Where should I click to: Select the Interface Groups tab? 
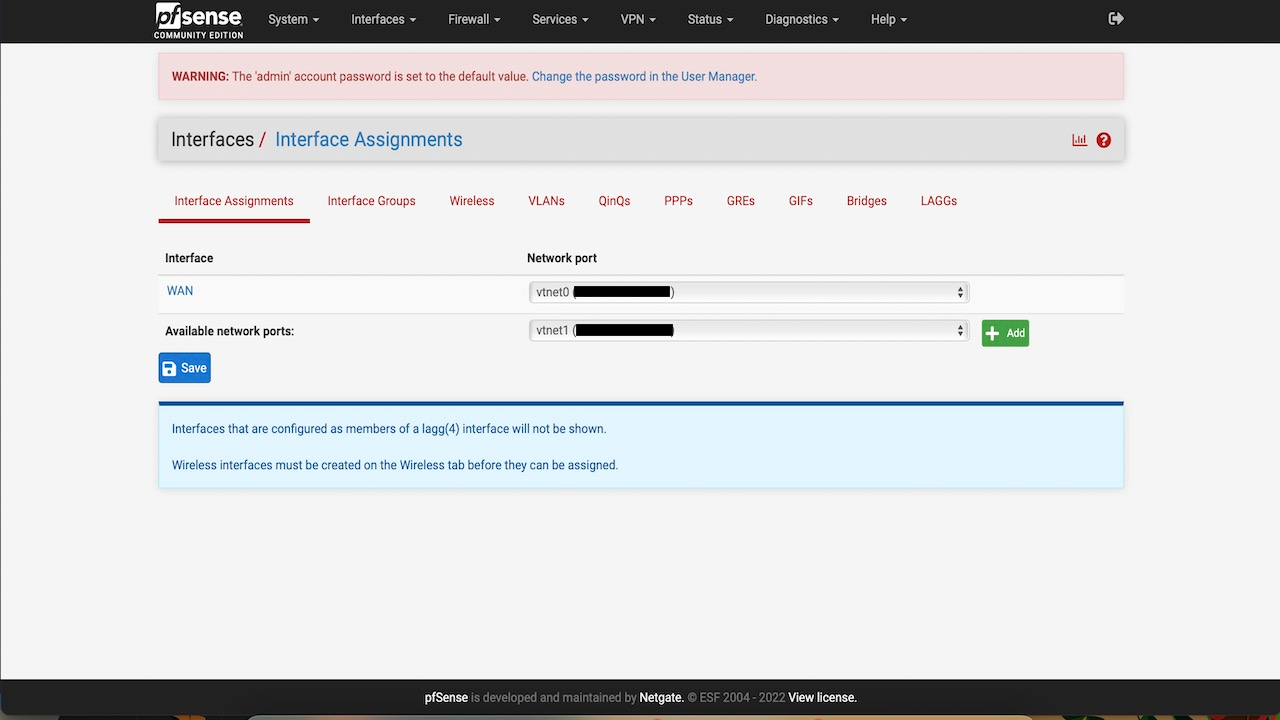point(371,201)
